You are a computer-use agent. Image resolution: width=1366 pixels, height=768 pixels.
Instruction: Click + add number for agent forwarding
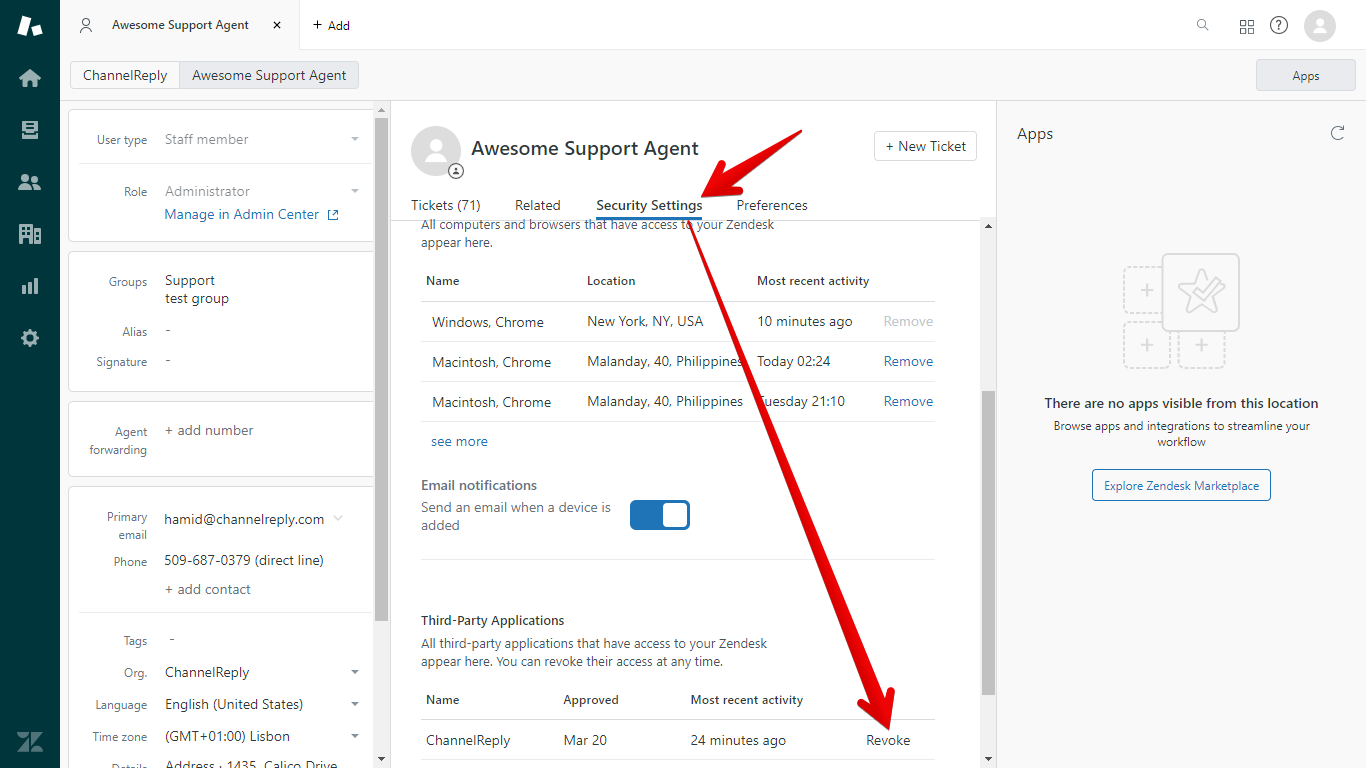[209, 430]
